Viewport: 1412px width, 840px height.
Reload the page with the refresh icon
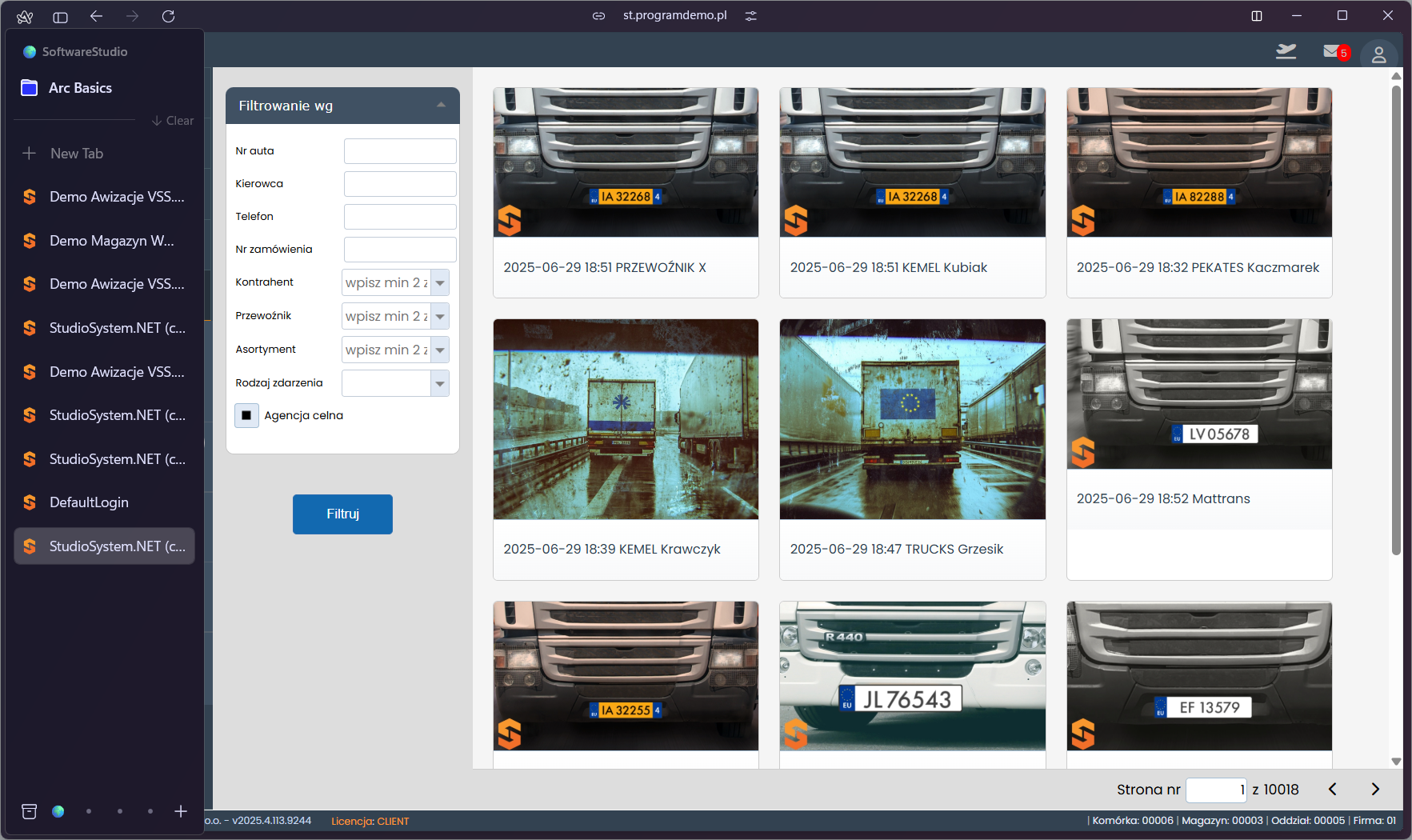[x=168, y=16]
